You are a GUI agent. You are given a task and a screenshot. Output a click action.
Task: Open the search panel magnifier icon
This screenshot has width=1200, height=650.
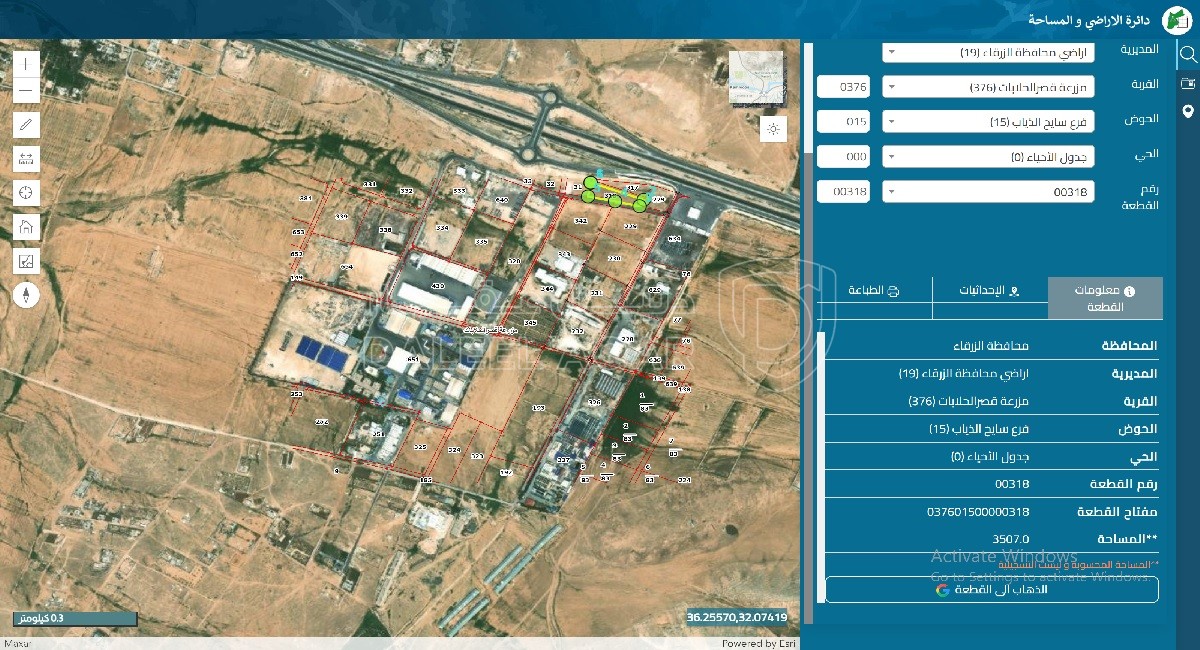pyautogui.click(x=1187, y=54)
